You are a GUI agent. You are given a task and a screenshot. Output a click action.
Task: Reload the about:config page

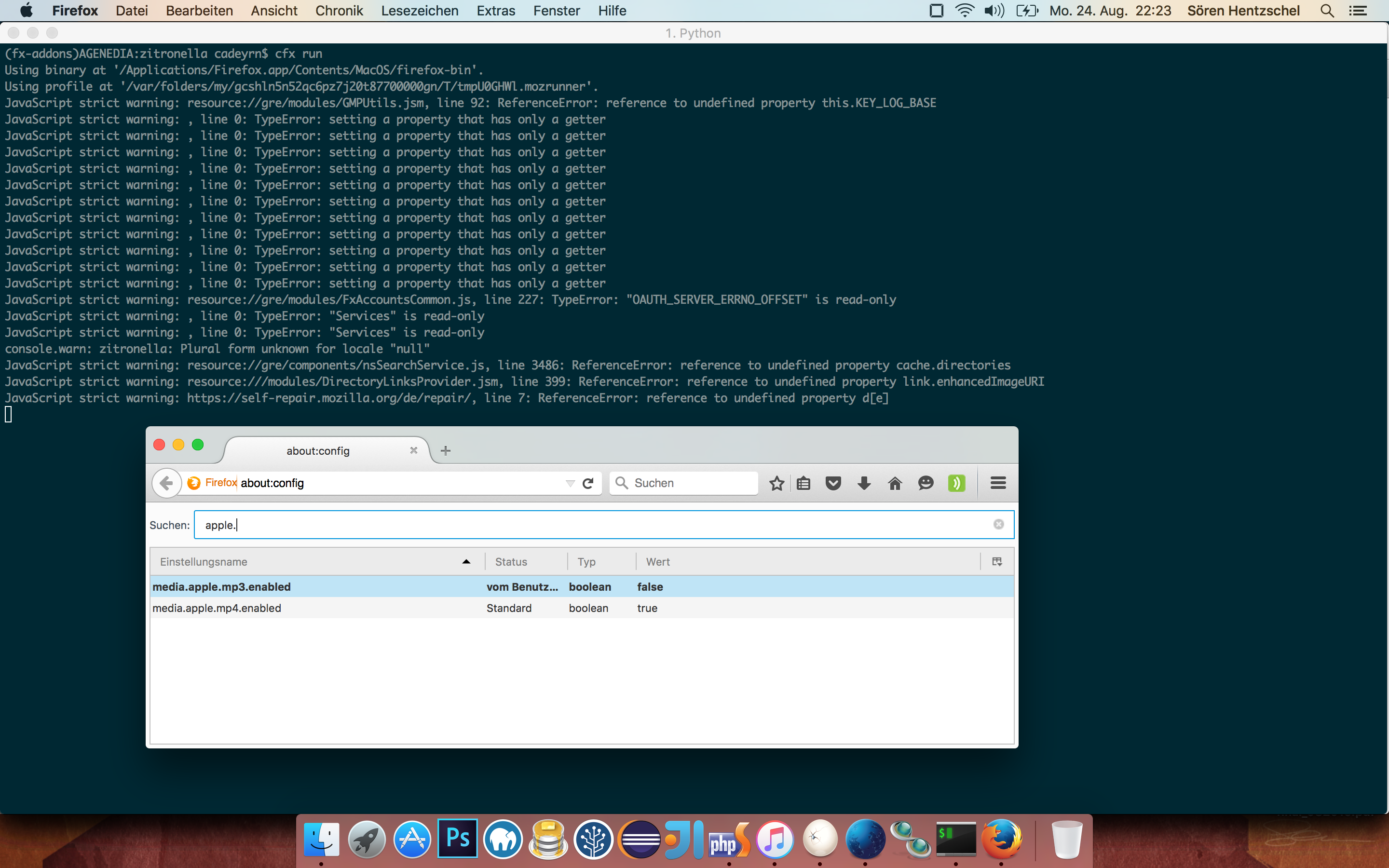pyautogui.click(x=588, y=483)
